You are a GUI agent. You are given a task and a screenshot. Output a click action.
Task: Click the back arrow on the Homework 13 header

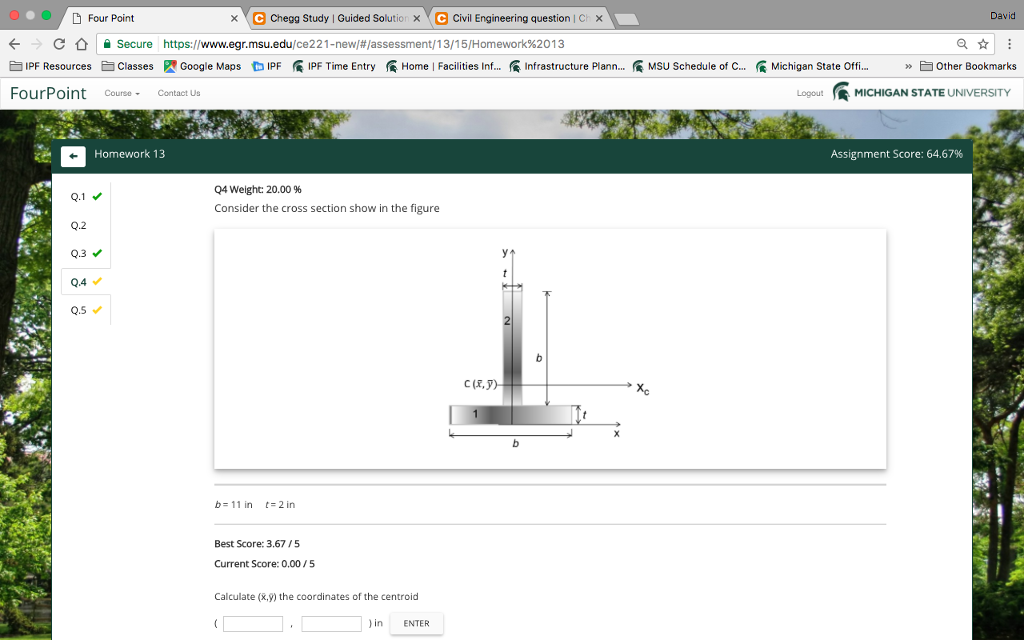(74, 156)
